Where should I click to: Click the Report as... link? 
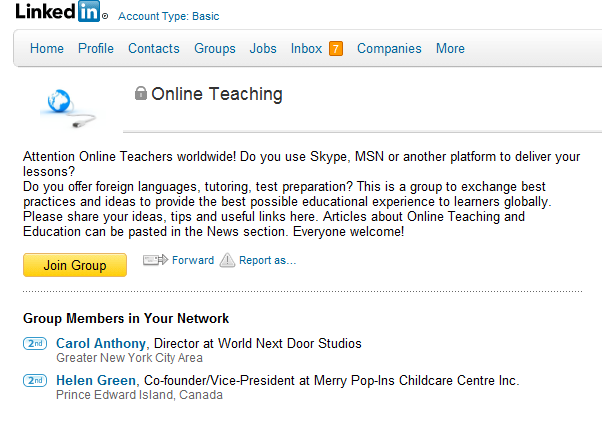click(x=268, y=260)
